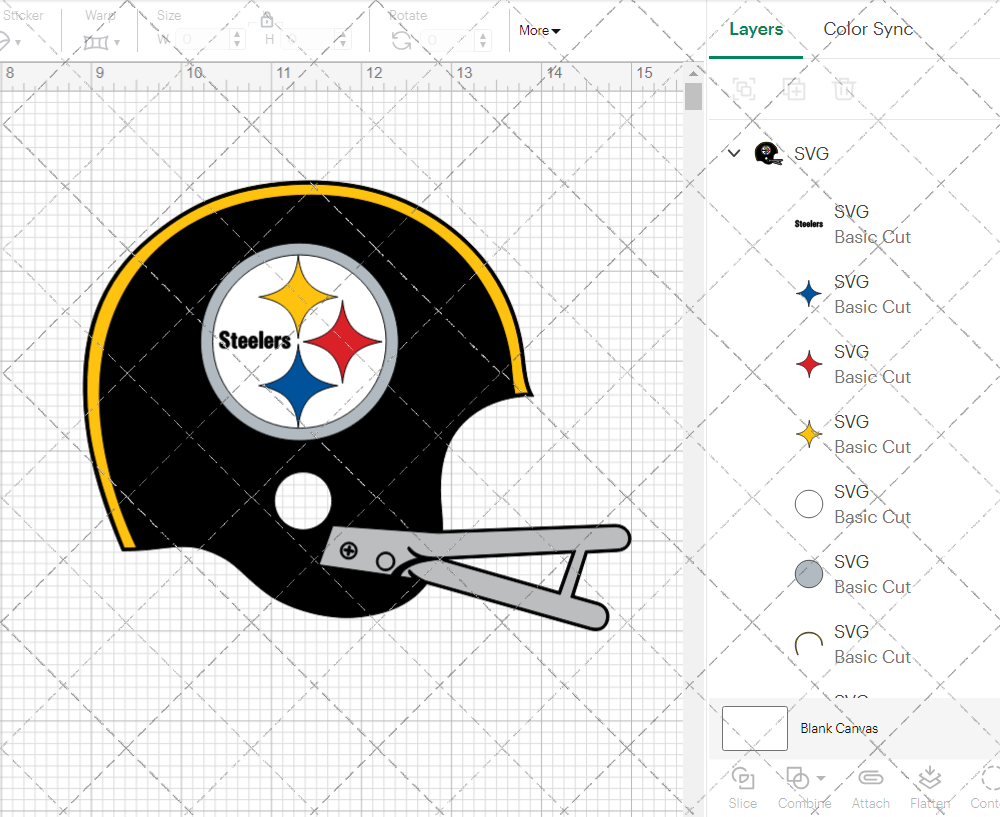Select the helmet SVG group thumbnail
Viewport: 1000px width, 817px height.
click(768, 154)
